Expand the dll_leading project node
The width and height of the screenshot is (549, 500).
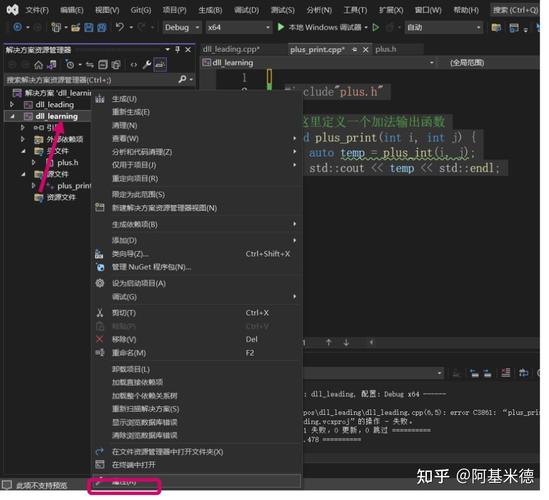coord(12,104)
